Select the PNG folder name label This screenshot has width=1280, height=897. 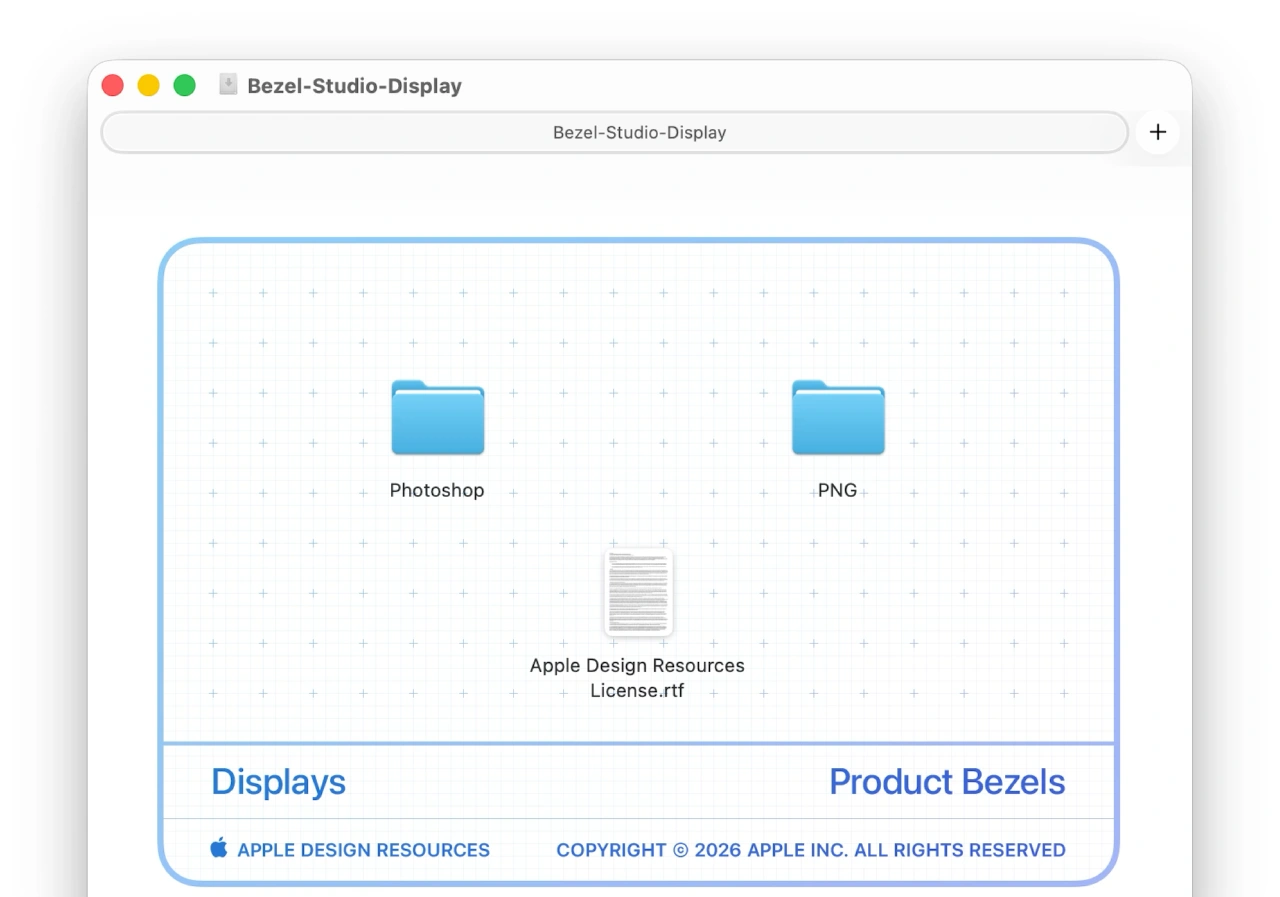click(837, 490)
